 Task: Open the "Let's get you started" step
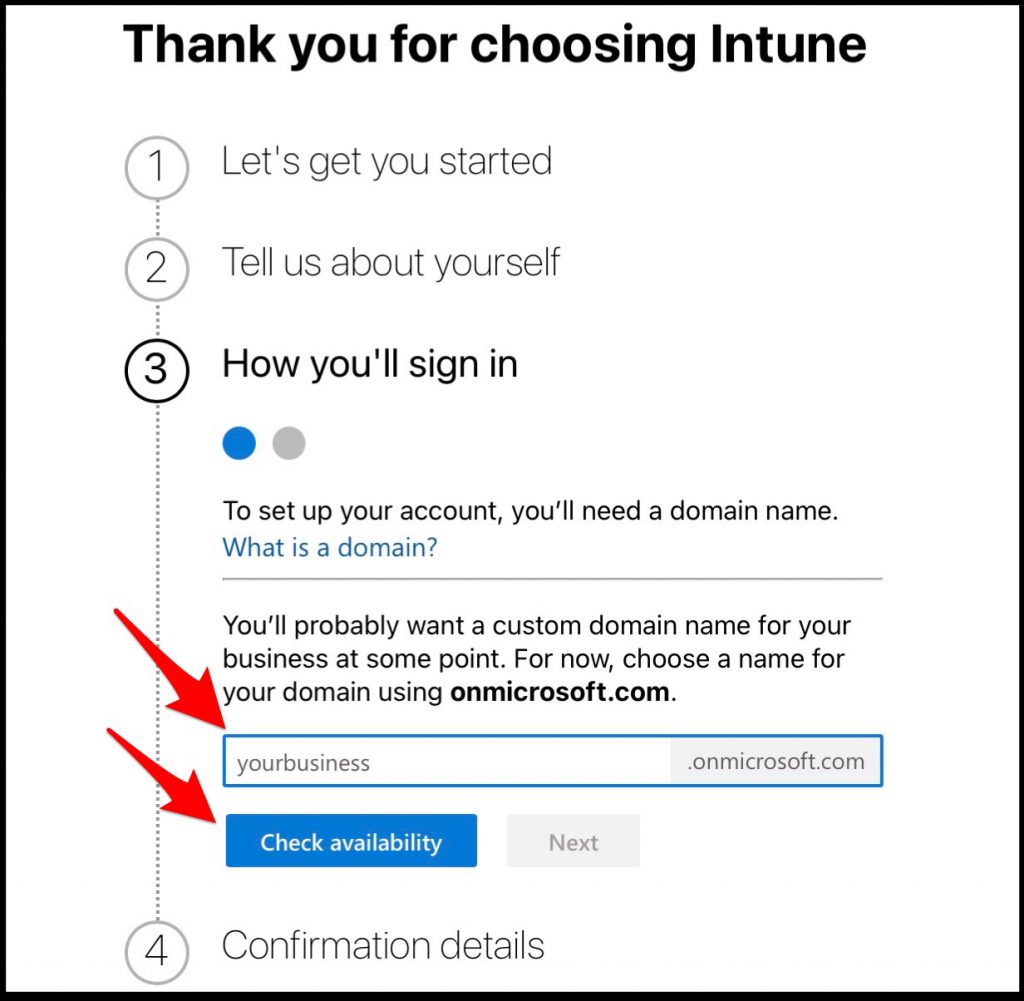pos(387,161)
